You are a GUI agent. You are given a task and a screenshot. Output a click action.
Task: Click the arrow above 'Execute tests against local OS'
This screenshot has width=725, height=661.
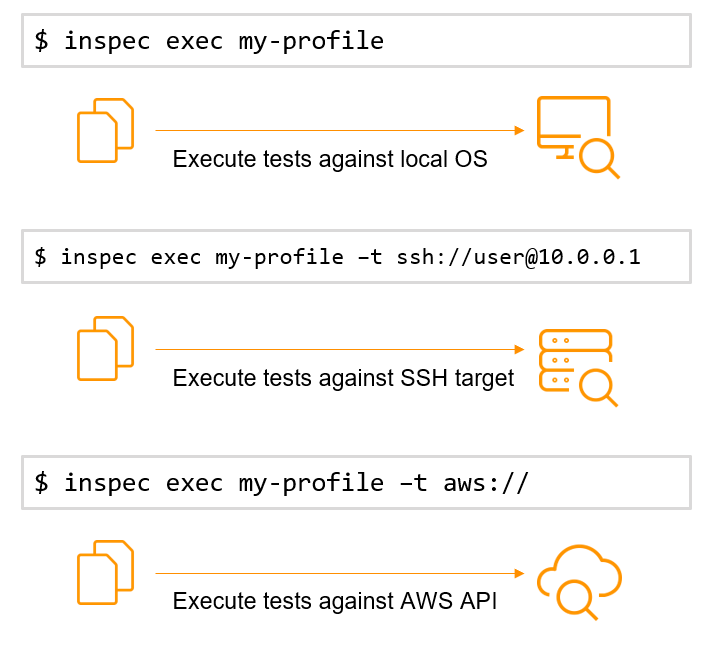click(x=340, y=130)
